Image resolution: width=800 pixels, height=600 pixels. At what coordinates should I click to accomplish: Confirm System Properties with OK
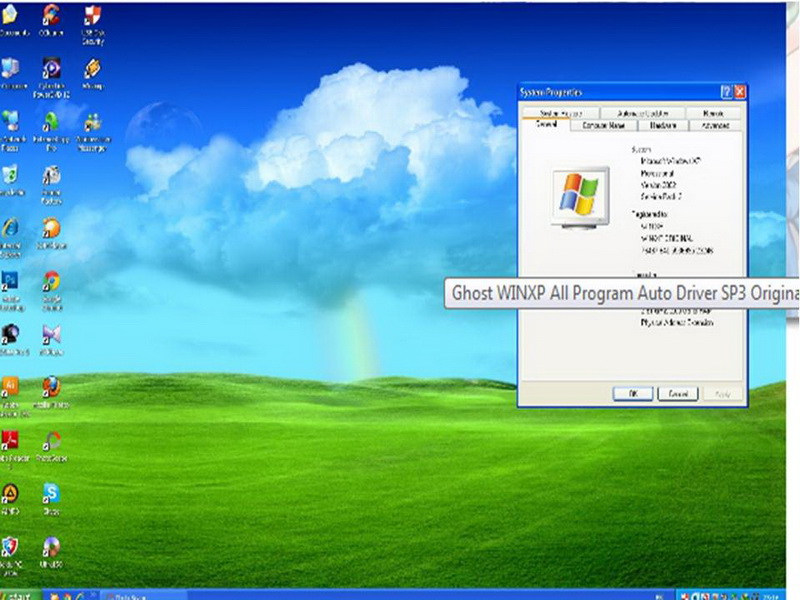tap(633, 393)
